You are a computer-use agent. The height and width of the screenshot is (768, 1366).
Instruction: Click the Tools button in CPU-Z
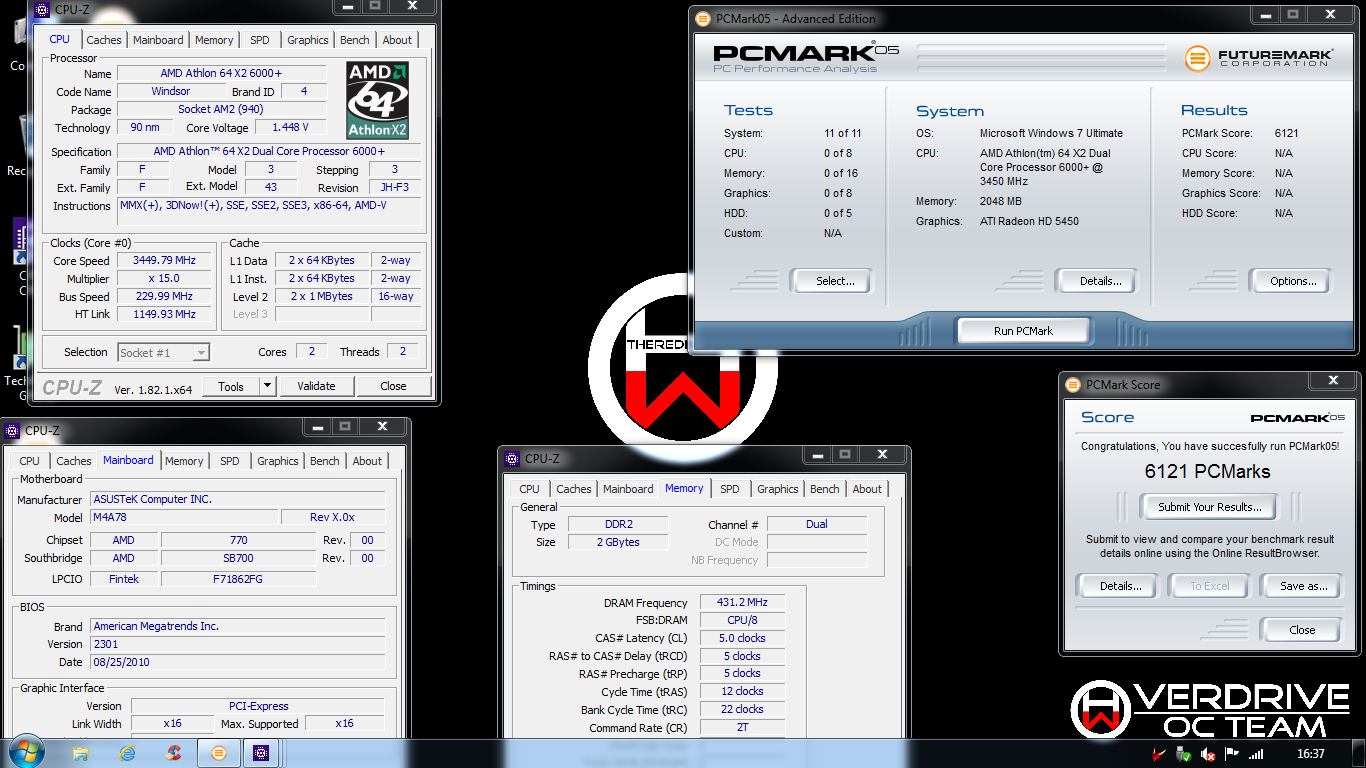point(231,386)
